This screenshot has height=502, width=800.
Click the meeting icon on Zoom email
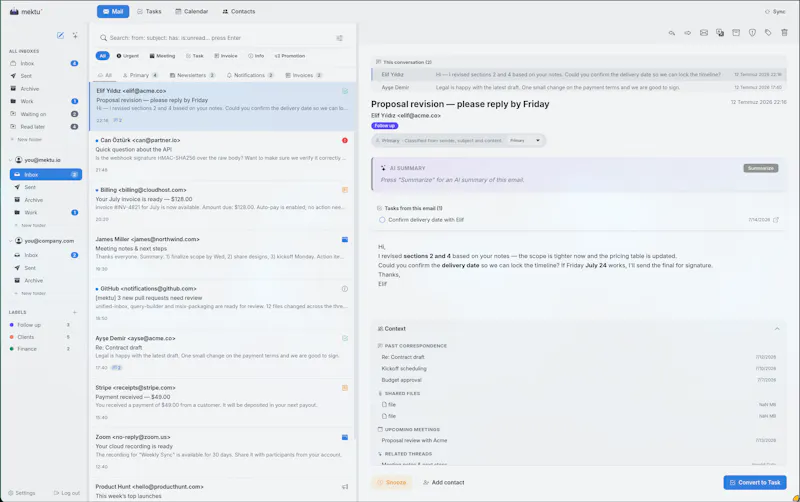[x=345, y=437]
